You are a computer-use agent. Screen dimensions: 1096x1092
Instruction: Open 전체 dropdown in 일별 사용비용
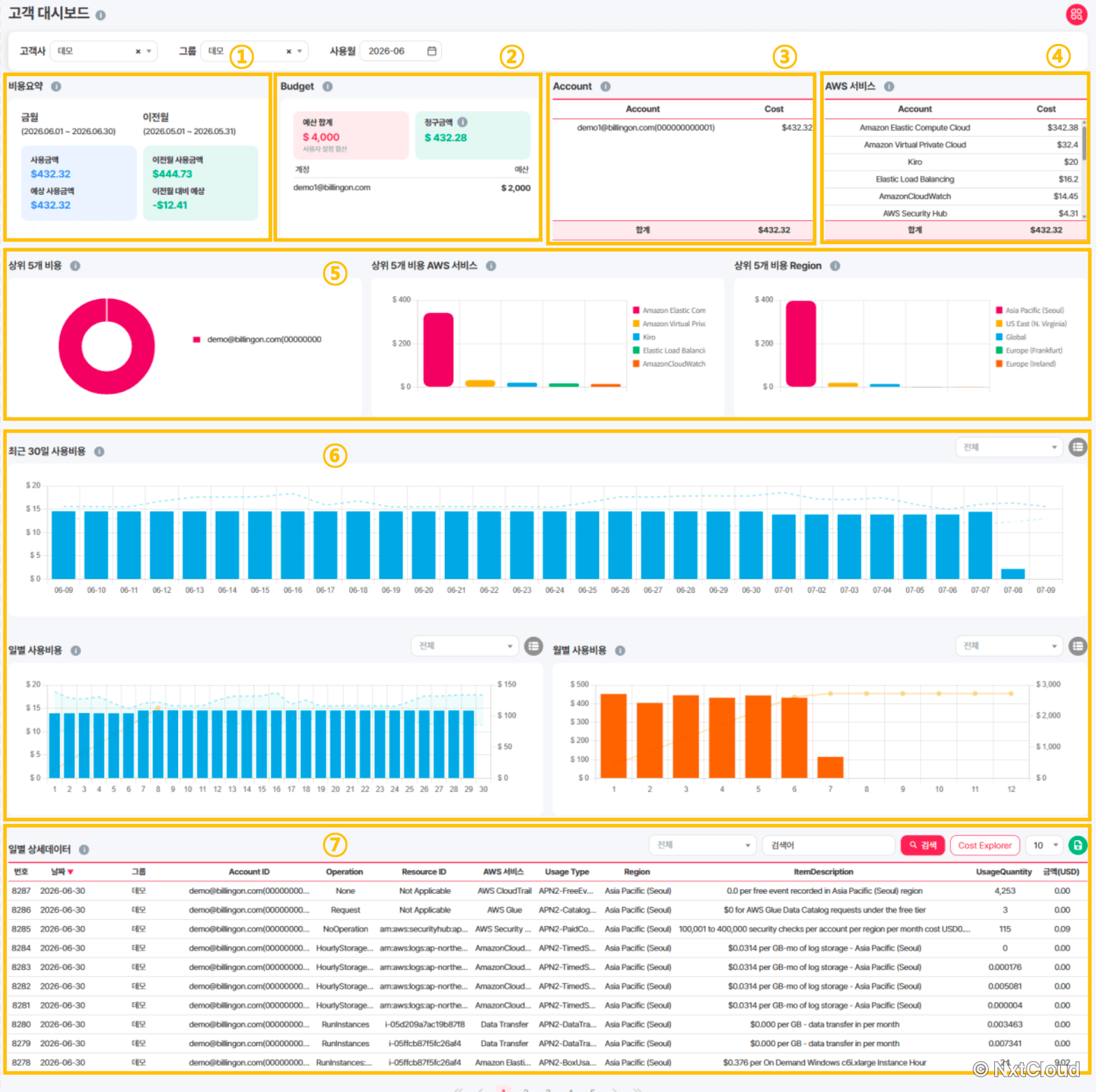[465, 646]
